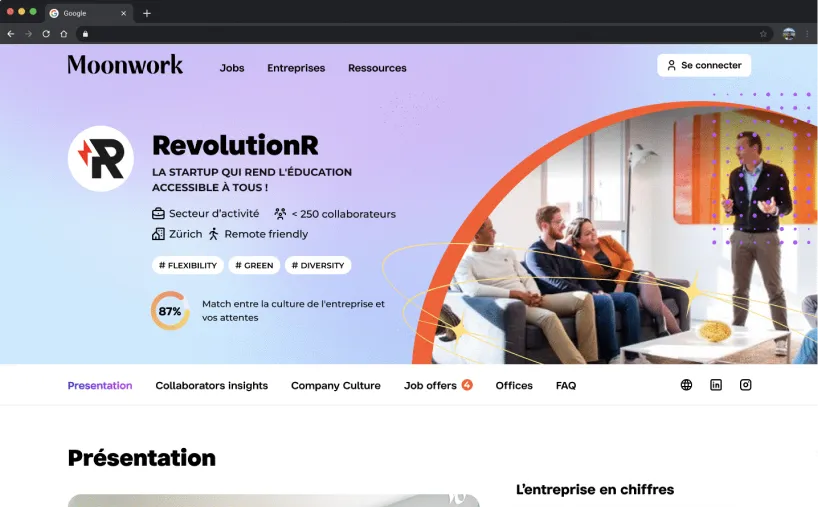
Task: Open the Ressources menu
Action: (377, 68)
